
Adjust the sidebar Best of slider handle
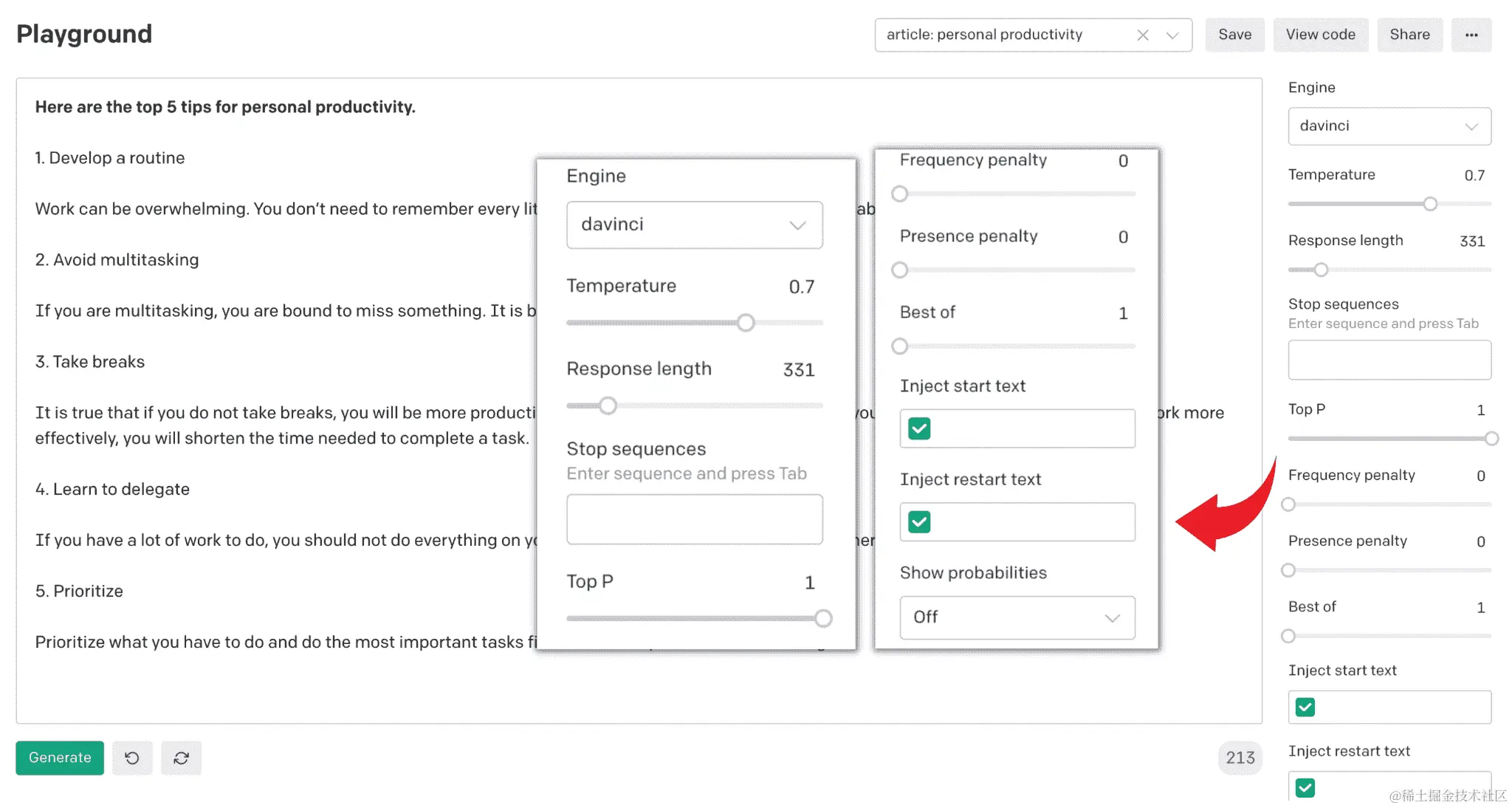point(1288,636)
